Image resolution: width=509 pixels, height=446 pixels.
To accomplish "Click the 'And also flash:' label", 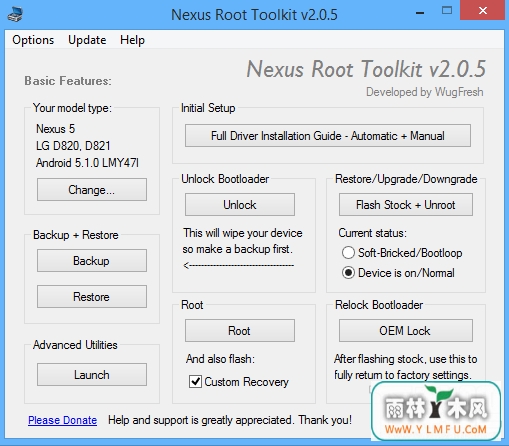I will coord(220,359).
